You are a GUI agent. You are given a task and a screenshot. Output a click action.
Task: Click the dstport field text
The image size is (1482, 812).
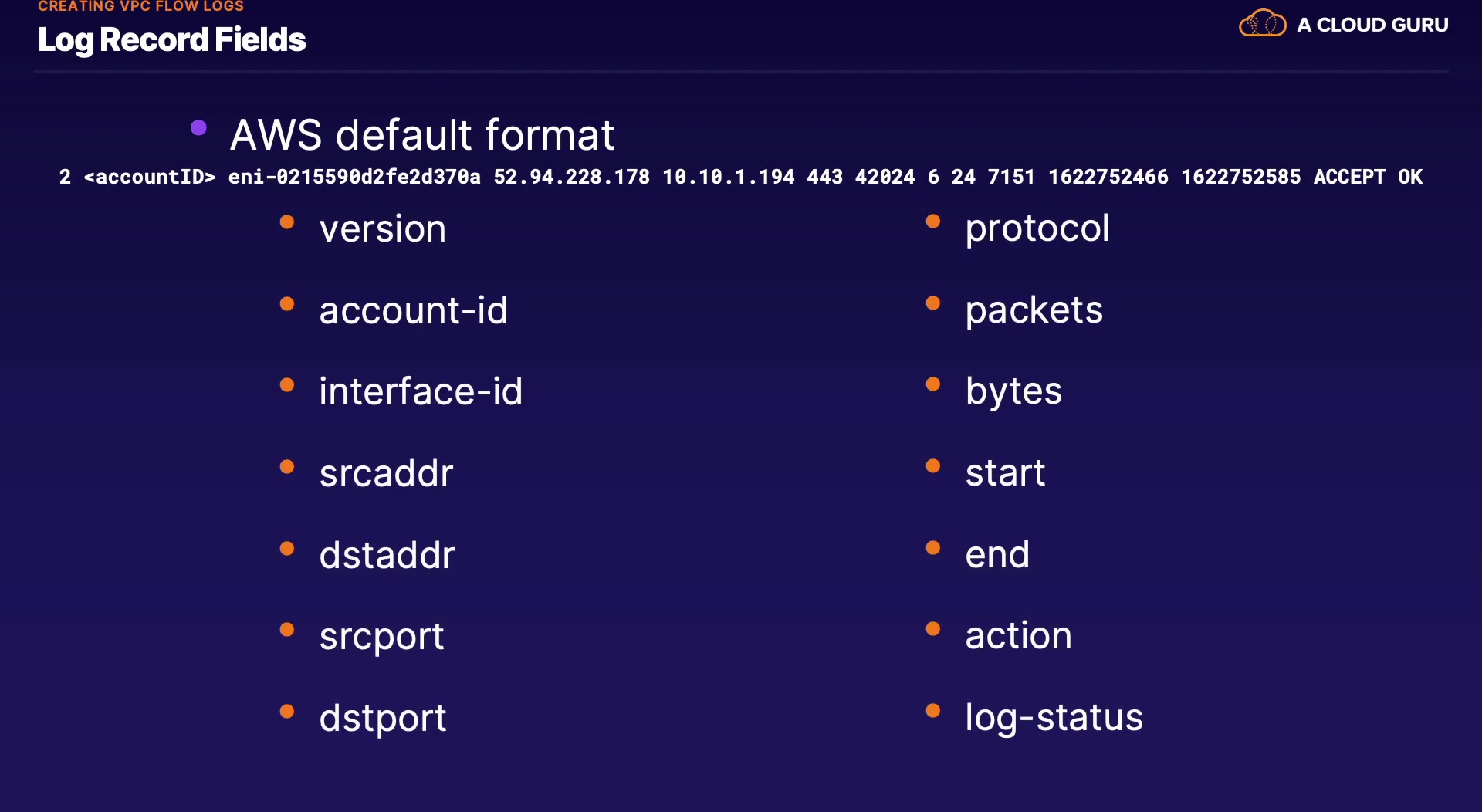click(x=383, y=719)
